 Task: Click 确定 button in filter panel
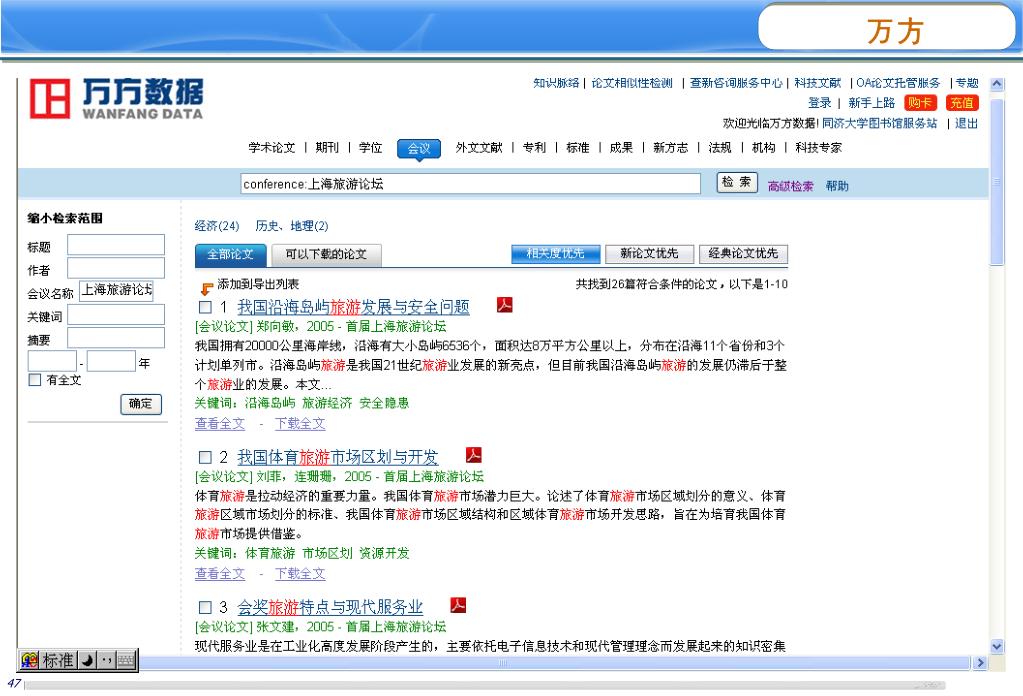pos(141,404)
